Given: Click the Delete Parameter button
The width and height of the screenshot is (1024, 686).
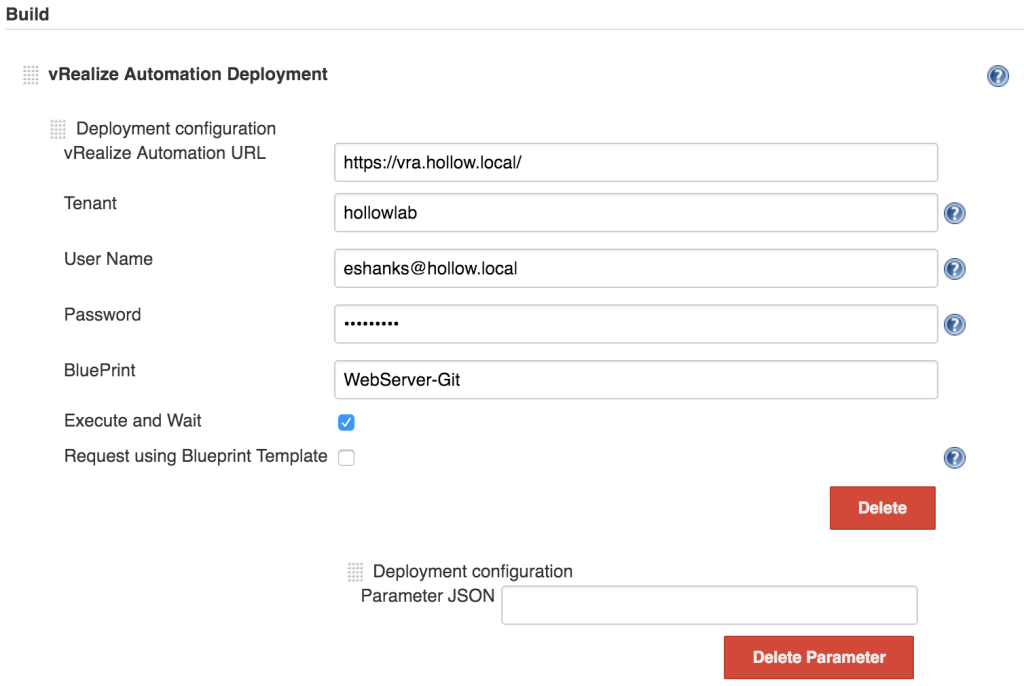Looking at the screenshot, I should [x=818, y=657].
